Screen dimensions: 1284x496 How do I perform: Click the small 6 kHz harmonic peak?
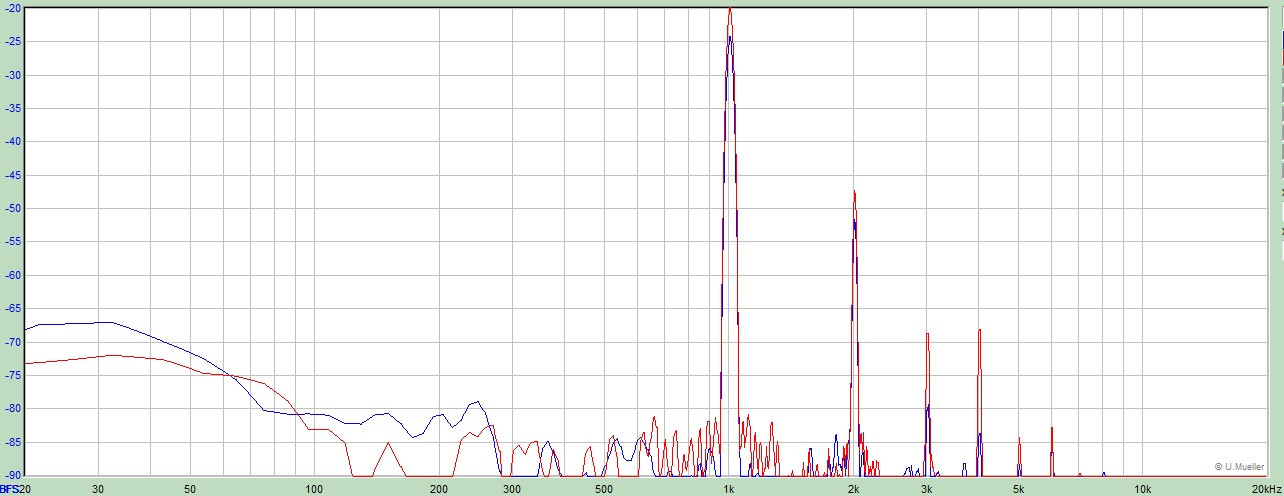(x=1052, y=429)
